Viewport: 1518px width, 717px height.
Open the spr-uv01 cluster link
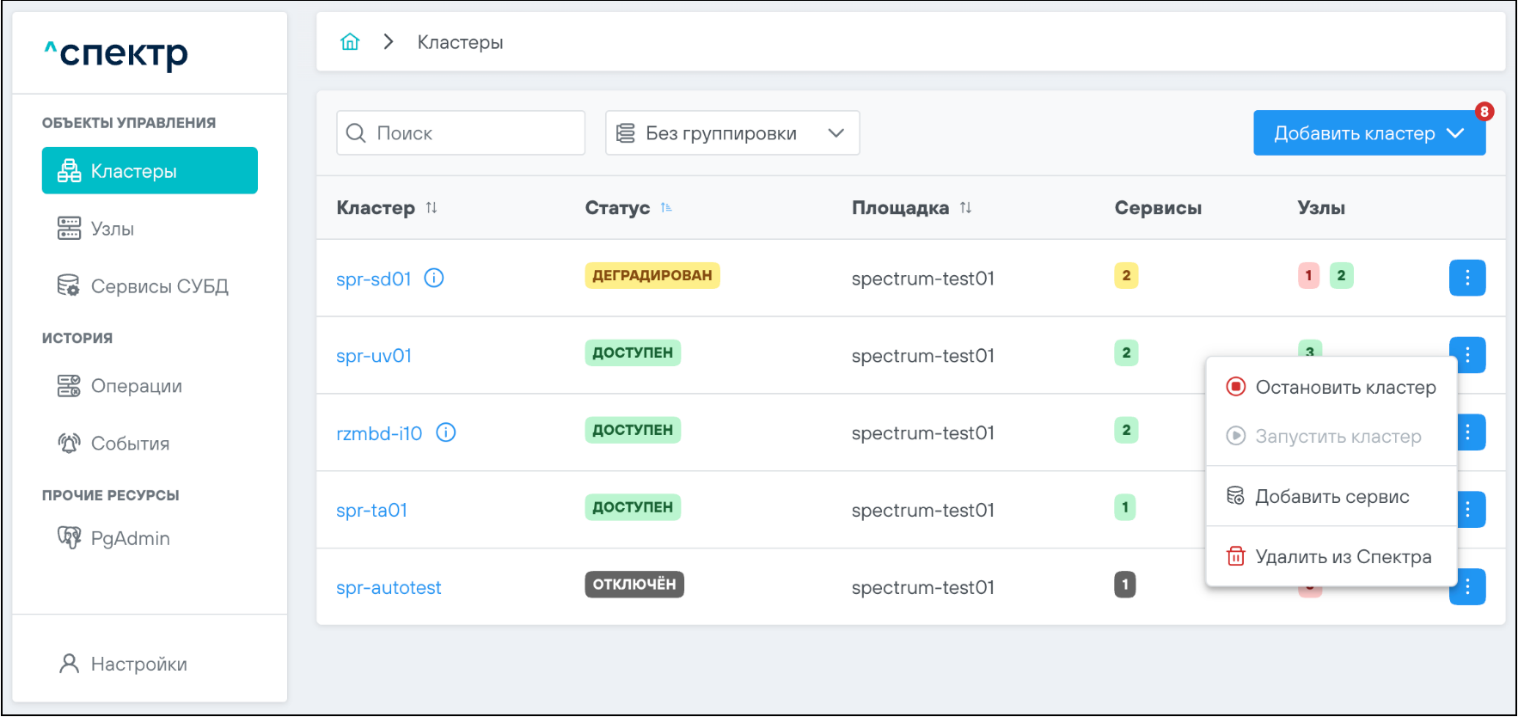tap(374, 356)
